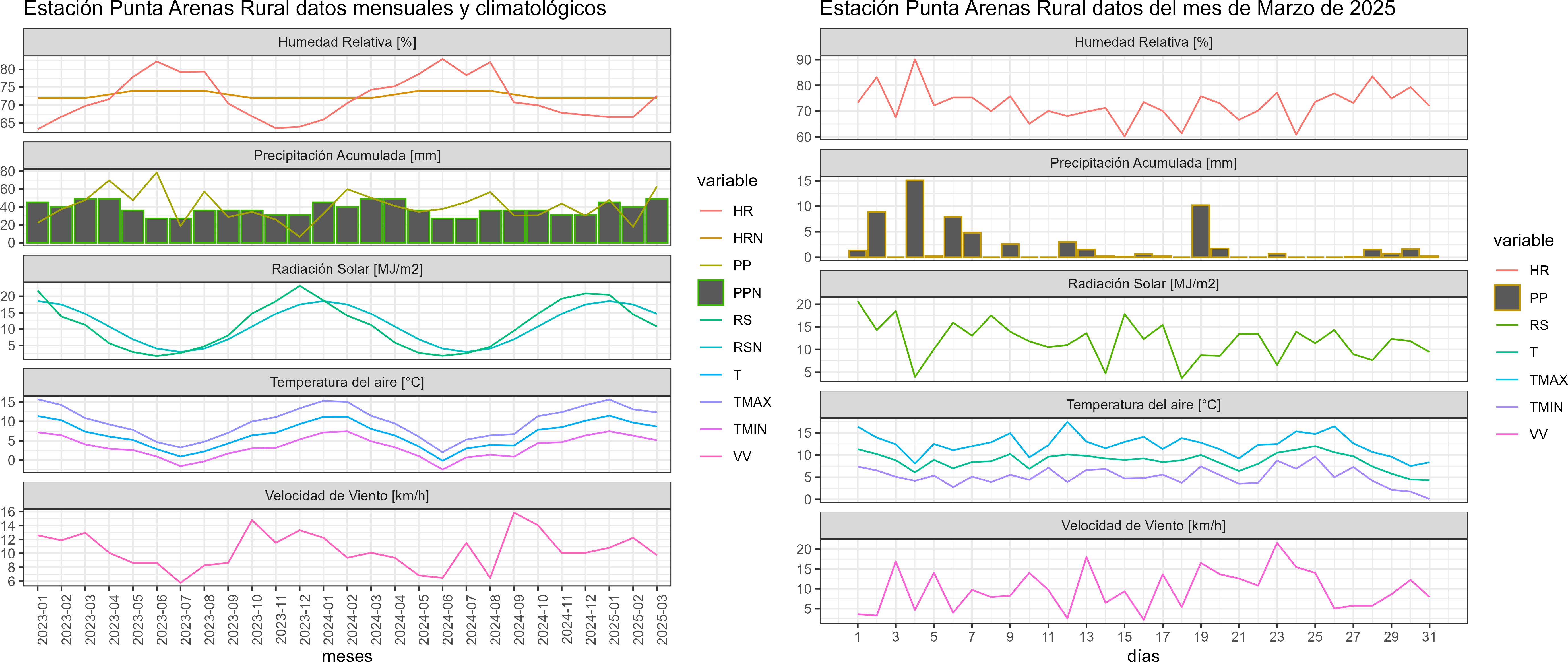Click the '2023-12' x-axis month label
The image size is (1568, 662).
coord(304,619)
